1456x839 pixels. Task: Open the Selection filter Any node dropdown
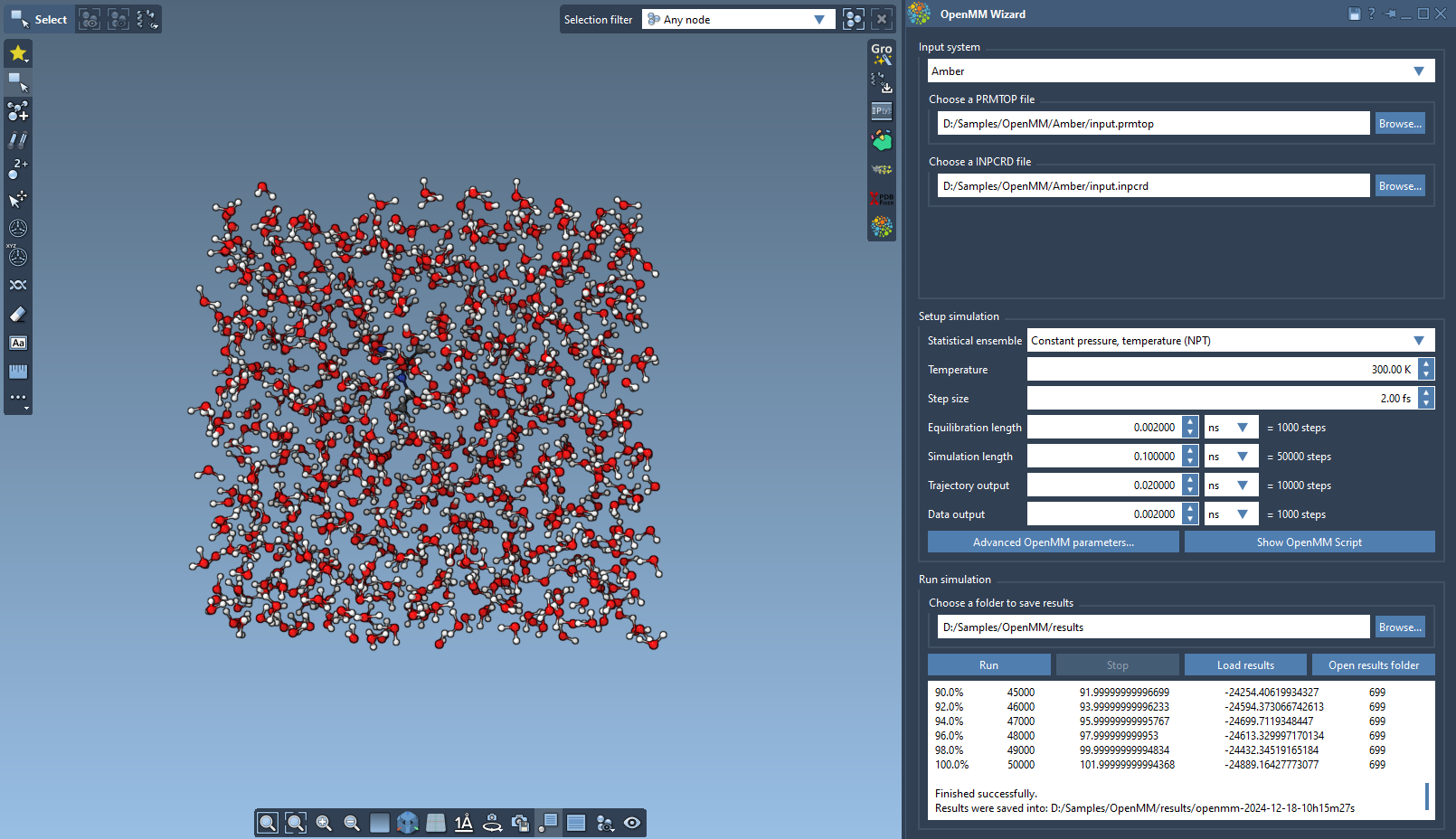738,19
